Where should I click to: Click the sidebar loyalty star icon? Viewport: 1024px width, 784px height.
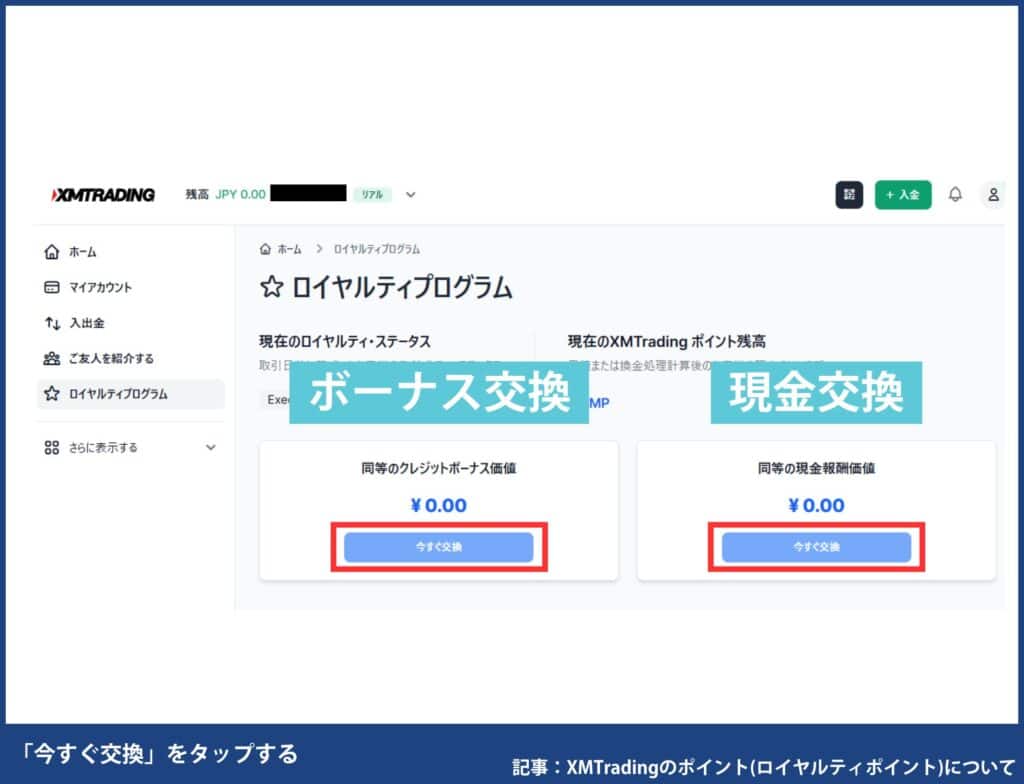tap(52, 393)
